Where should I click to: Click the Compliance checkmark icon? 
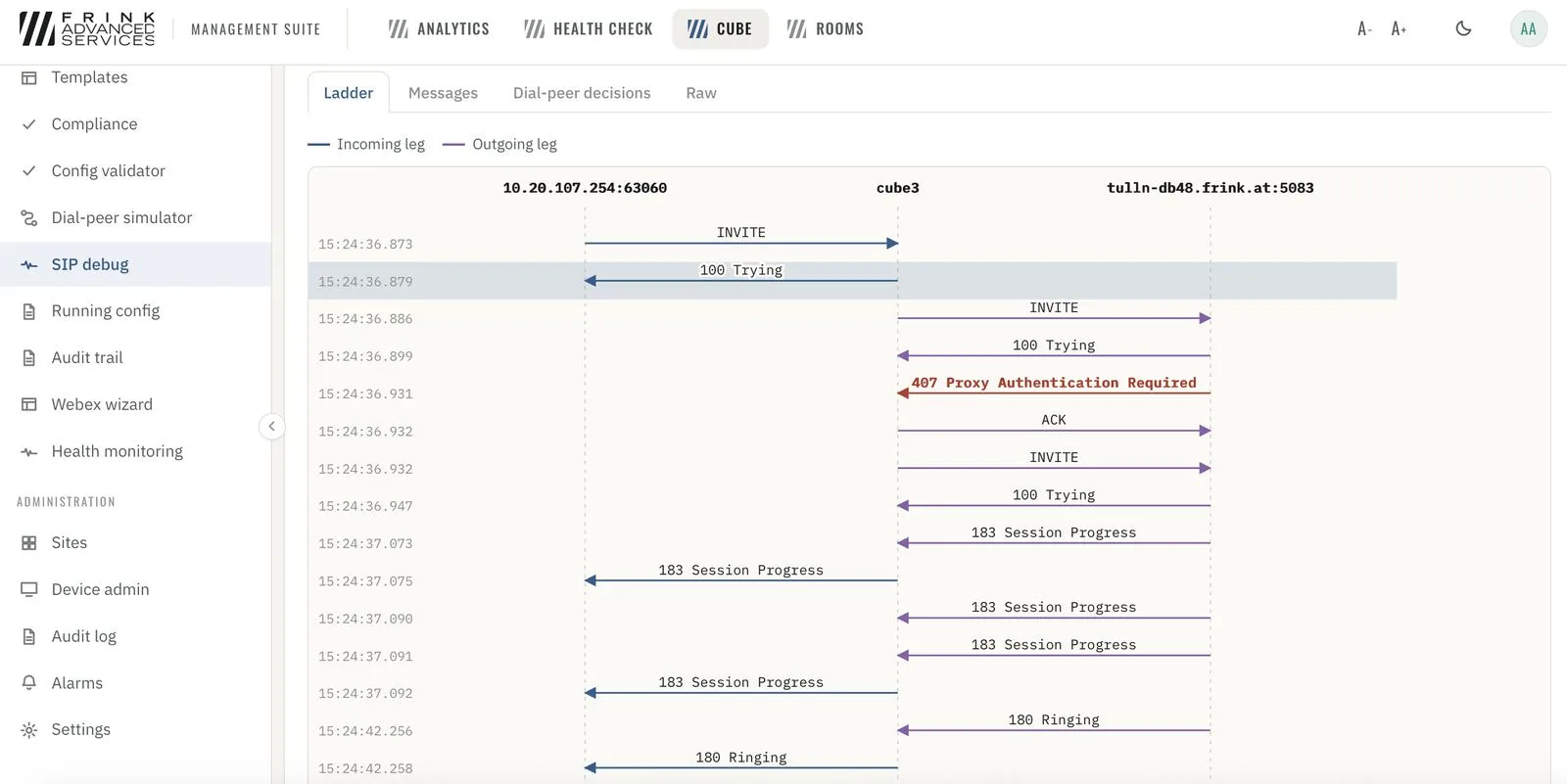coord(29,124)
